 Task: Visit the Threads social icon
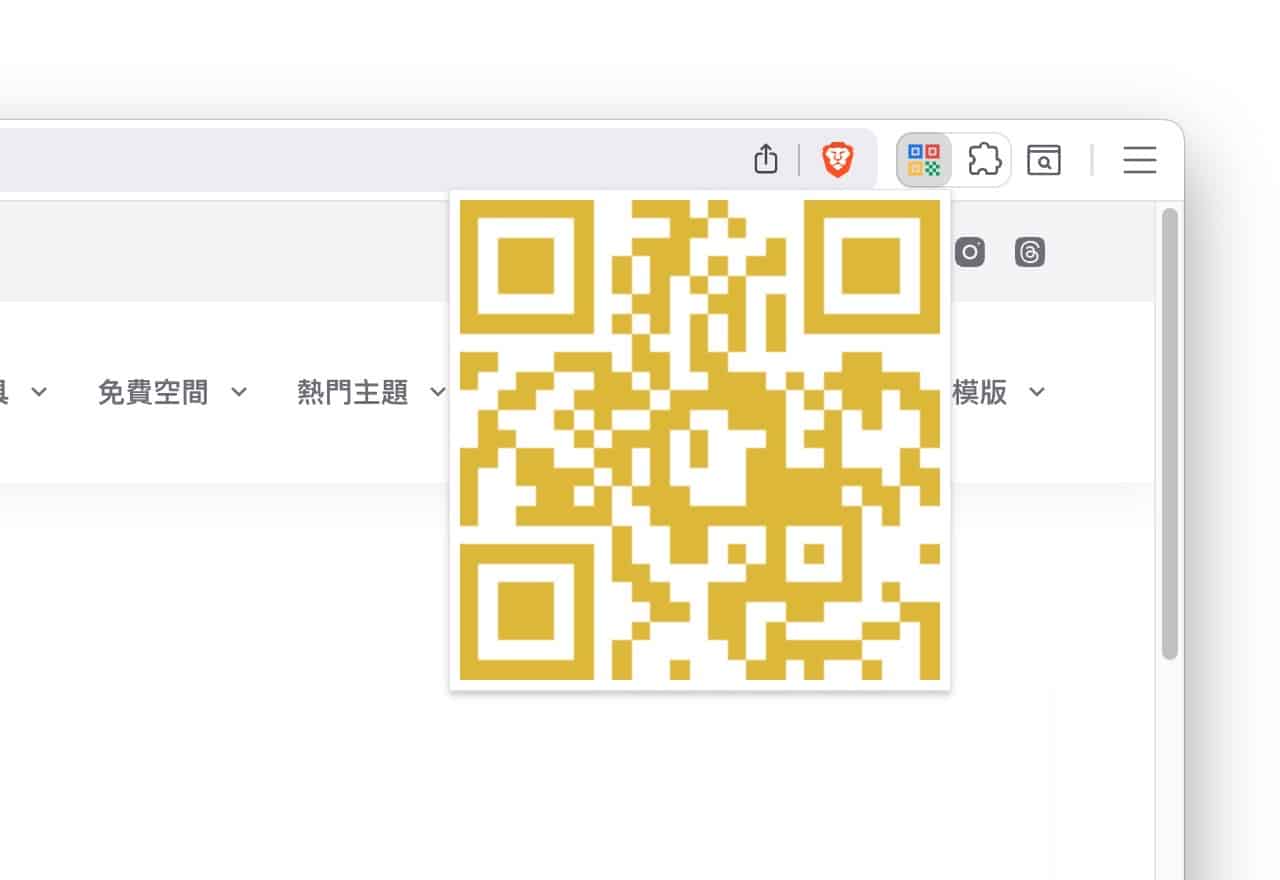pos(1030,252)
